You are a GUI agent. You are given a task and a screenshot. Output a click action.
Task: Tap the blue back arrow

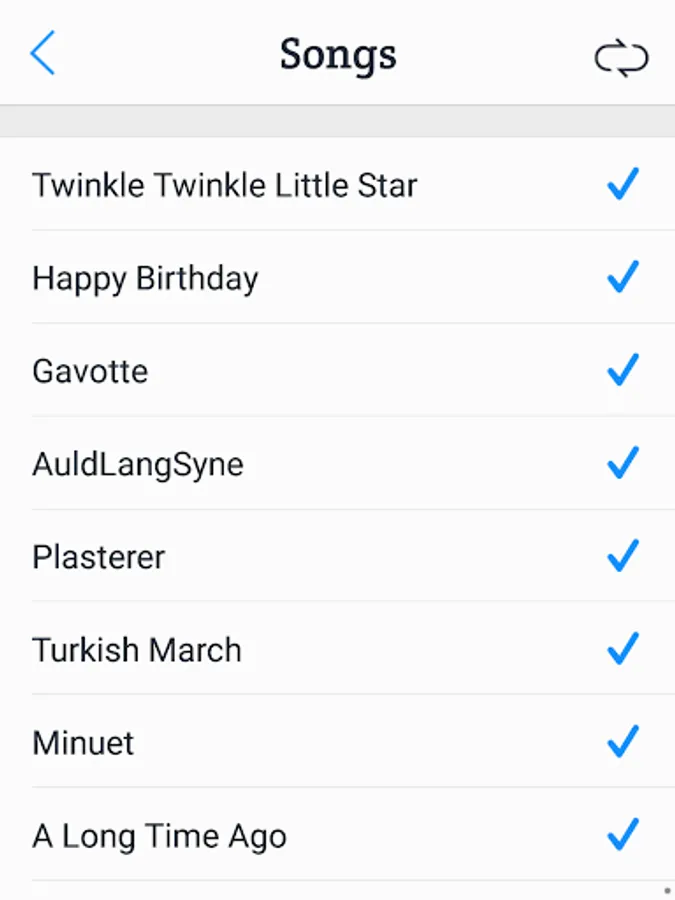pyautogui.click(x=43, y=53)
